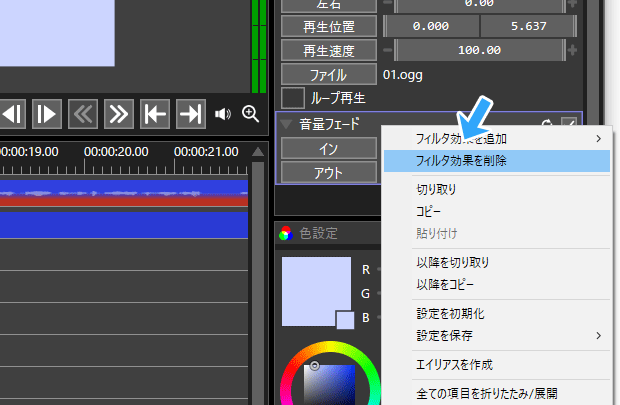This screenshot has width=620, height=405.
Task: Click the 再生位置 button
Action: point(329,26)
